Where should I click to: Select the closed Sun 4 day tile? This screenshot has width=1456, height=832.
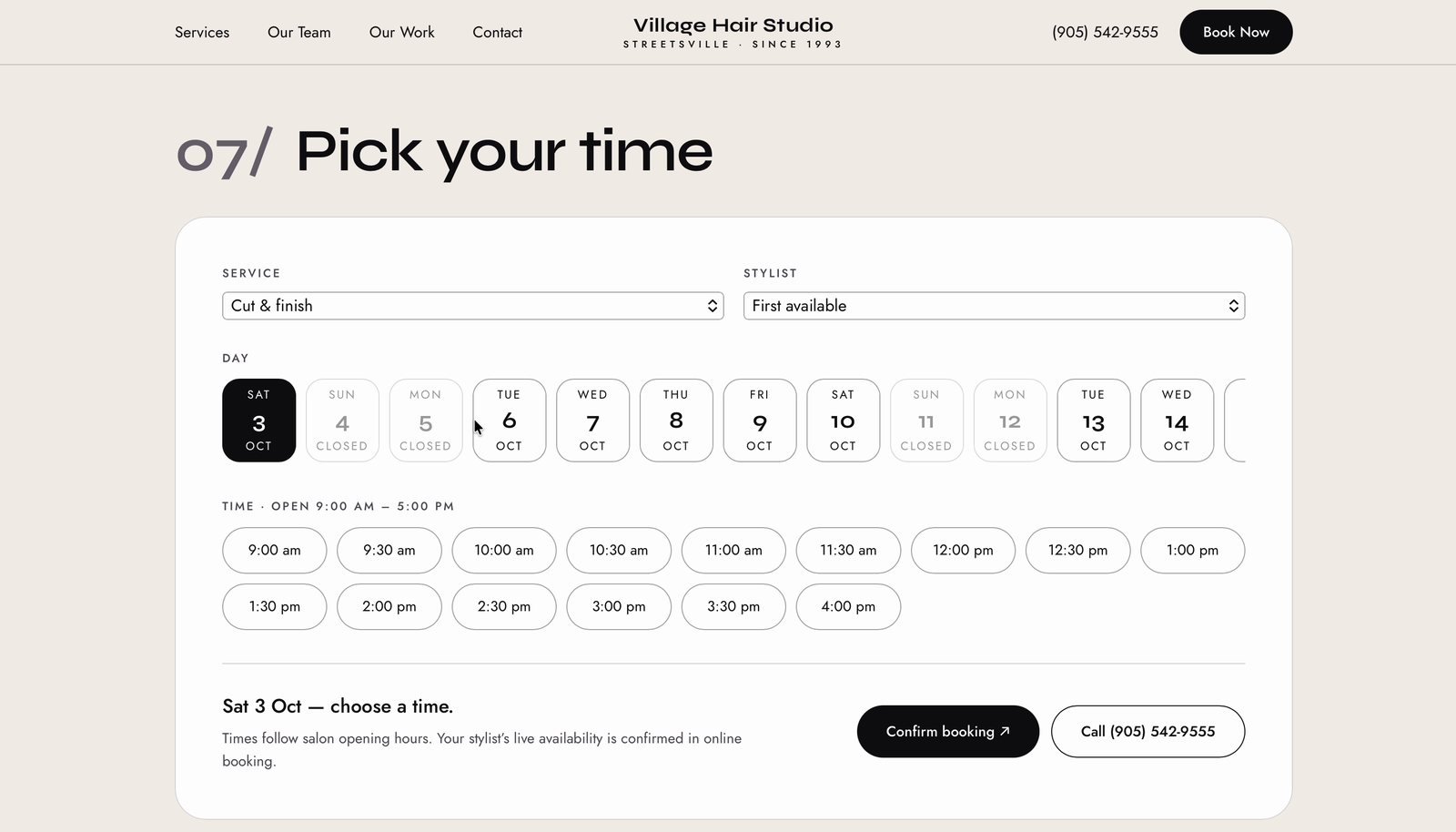pos(342,421)
